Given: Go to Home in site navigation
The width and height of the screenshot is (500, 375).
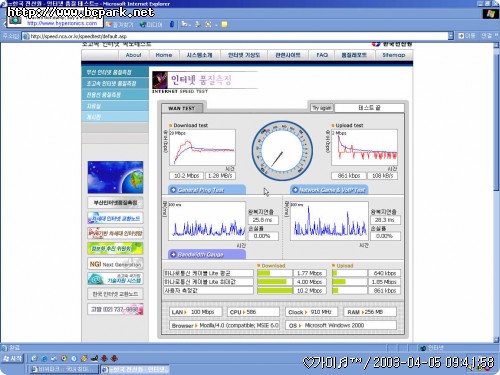Looking at the screenshot, I should (164, 55).
